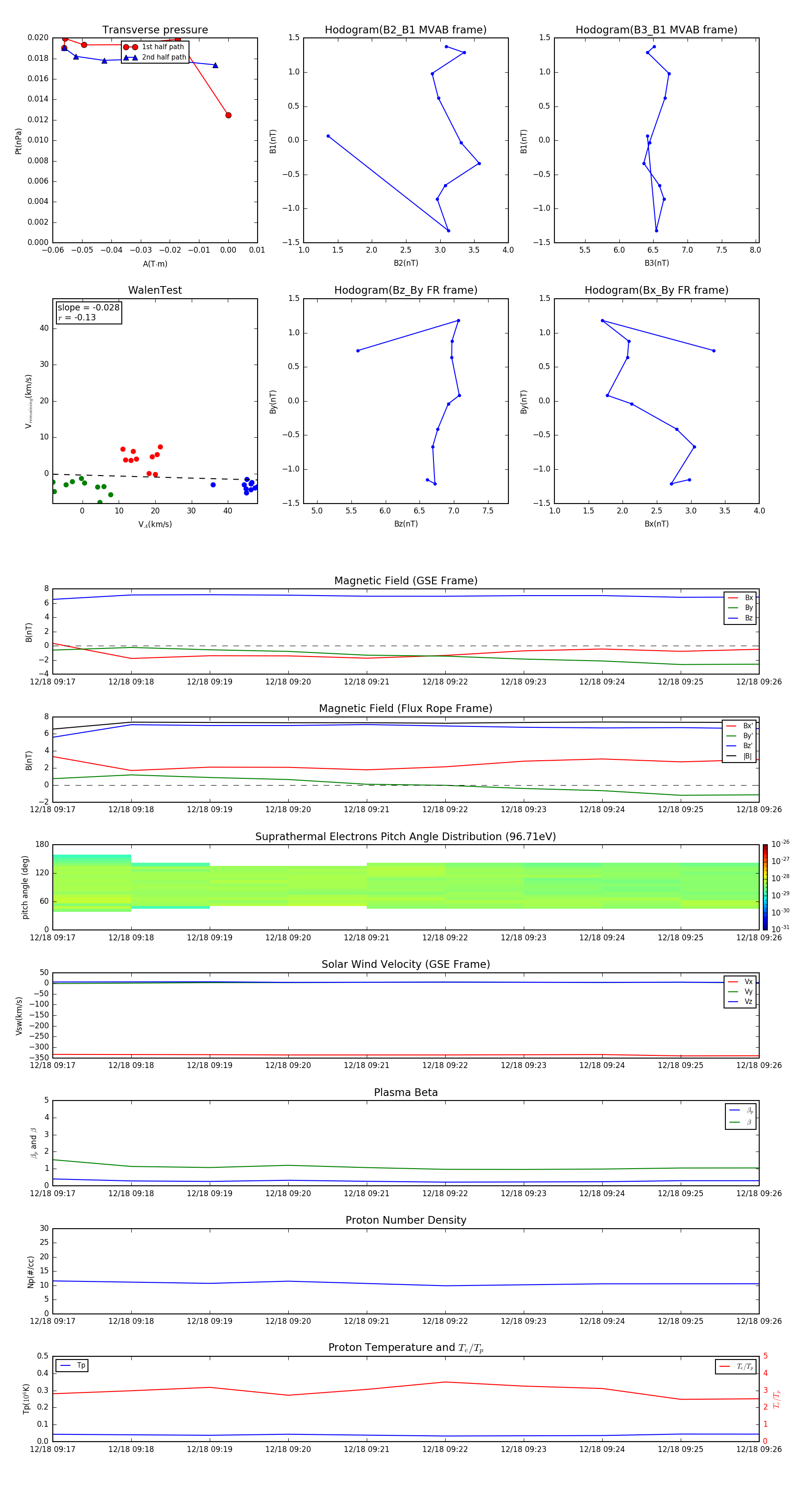Click the 'Hodogram(B2_B1 MVAB frame)' title
The width and height of the screenshot is (812, 1489).
click(406, 29)
